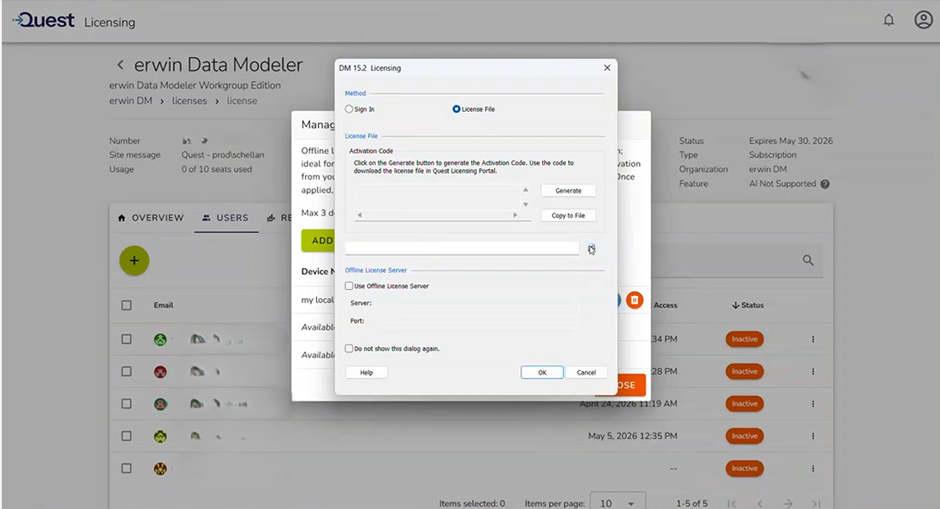Click left arrow of activation code horizontal scrollbar
The width and height of the screenshot is (940, 509).
point(359,215)
